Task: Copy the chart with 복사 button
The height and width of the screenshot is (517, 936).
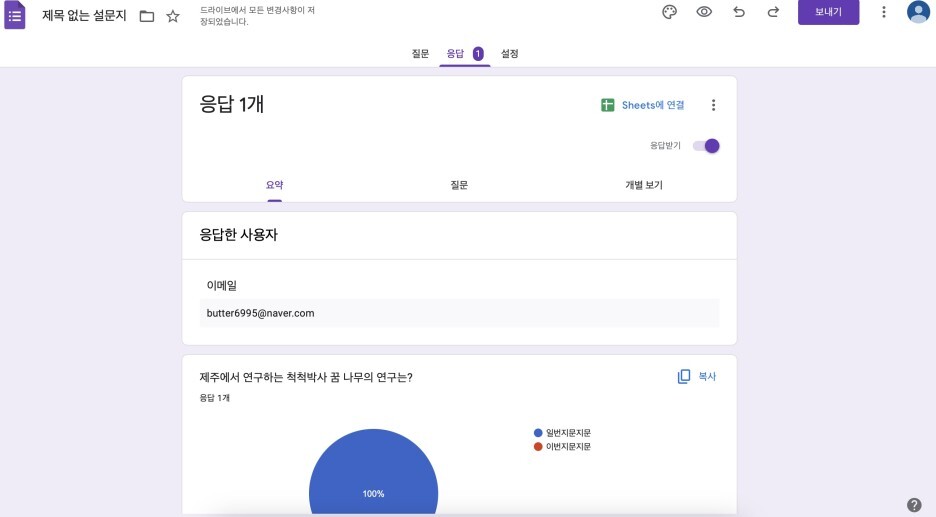Action: coord(697,377)
